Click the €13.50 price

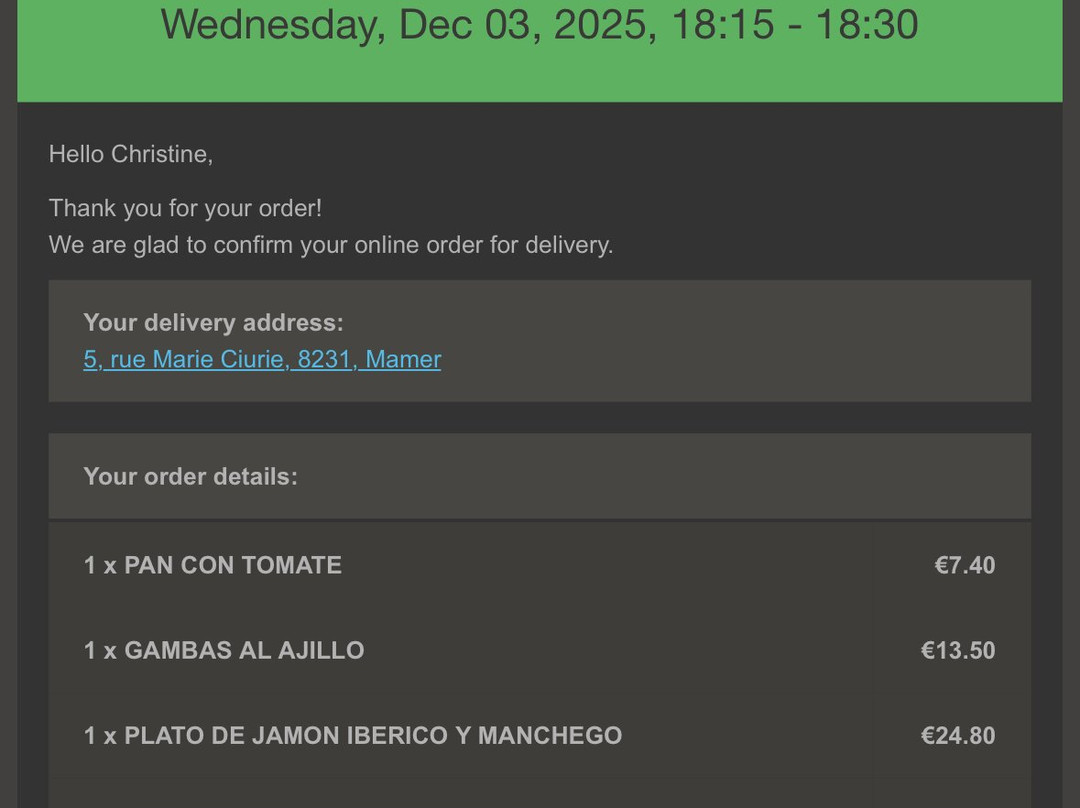(957, 650)
